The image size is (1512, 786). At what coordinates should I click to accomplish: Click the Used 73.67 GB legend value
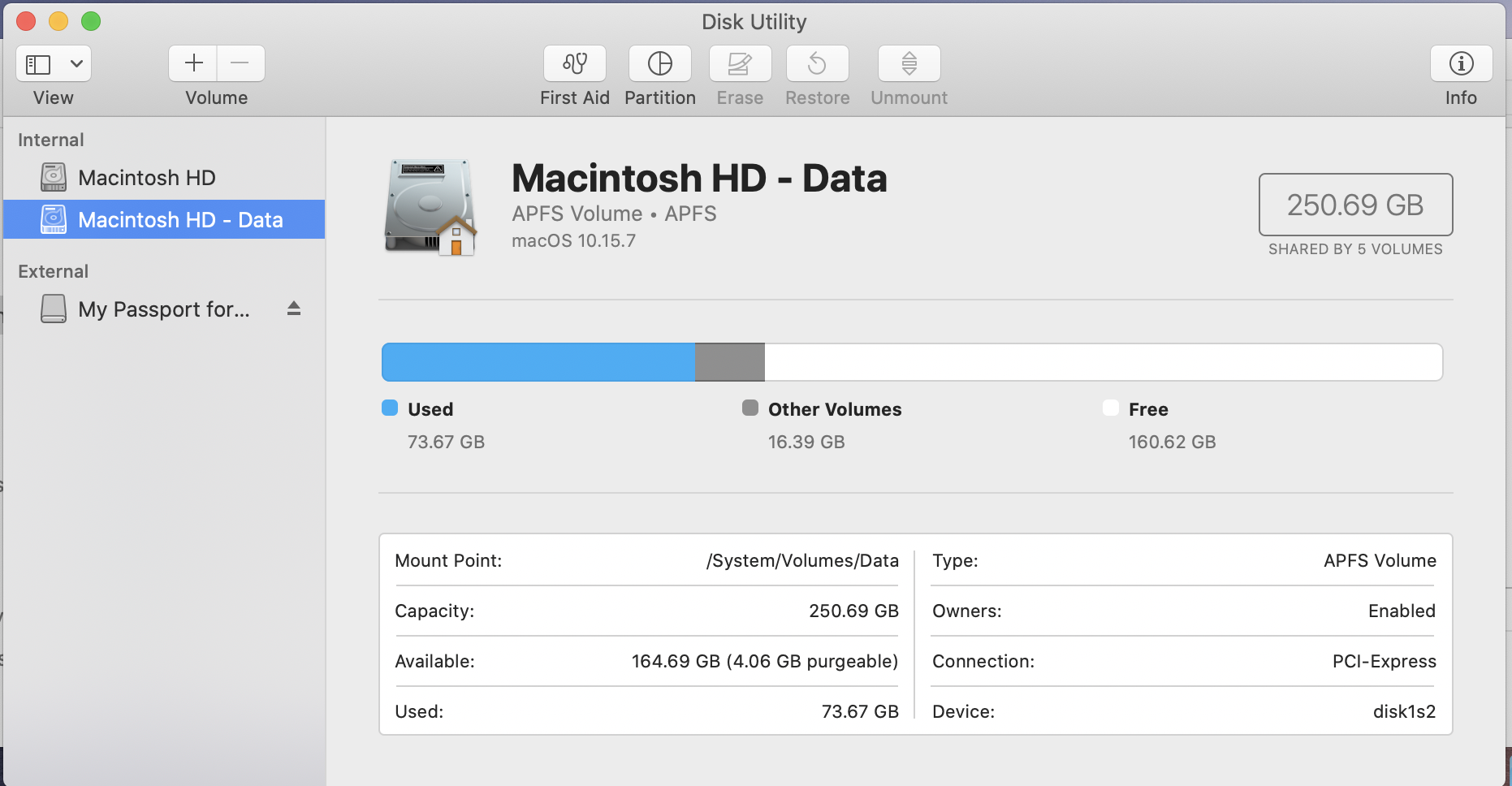click(x=446, y=442)
